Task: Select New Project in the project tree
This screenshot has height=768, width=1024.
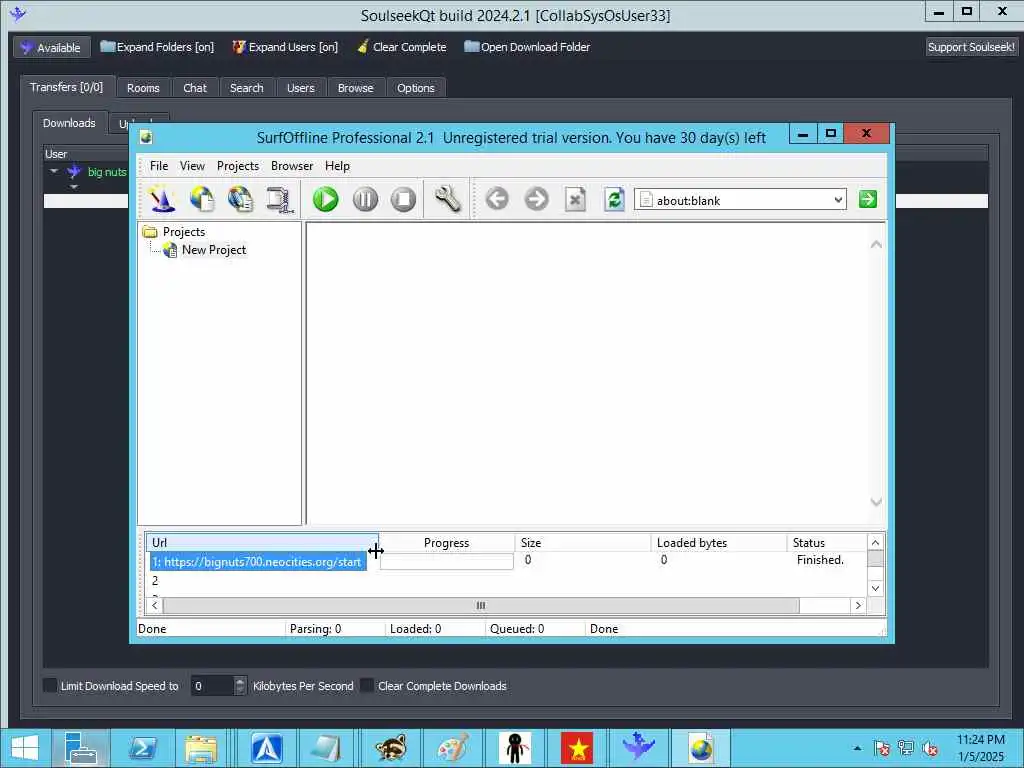Action: 214,249
